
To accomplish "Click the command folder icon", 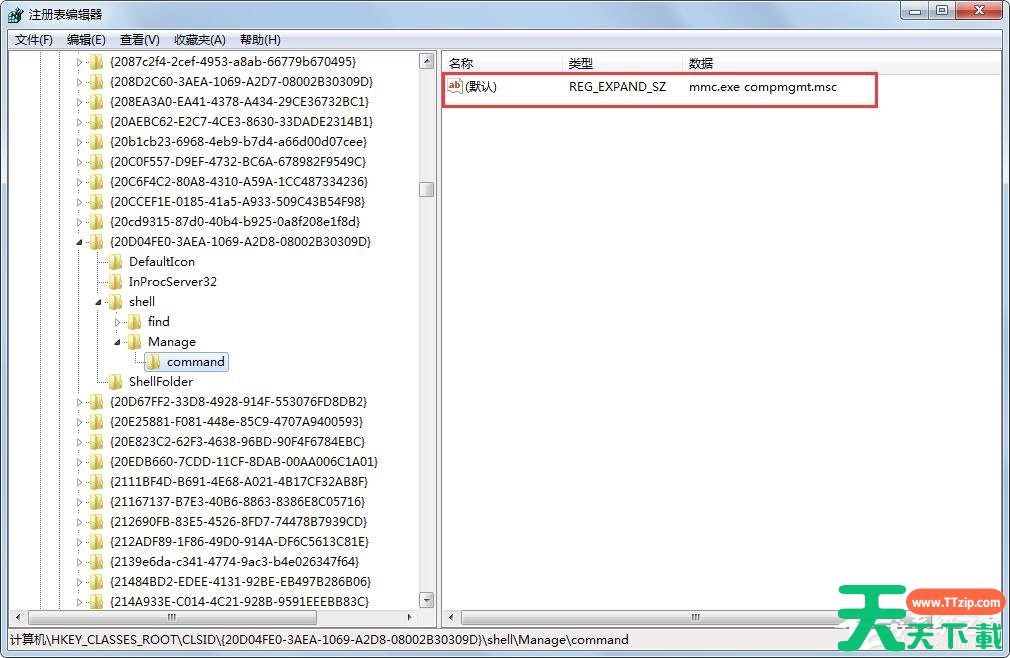I will 153,362.
